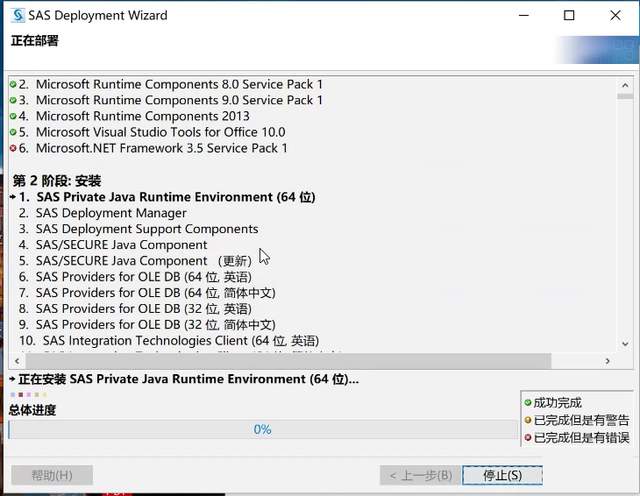The image size is (640, 496).
Task: Click the 正在安装 SAS Private Java status text
Action: [x=189, y=379]
